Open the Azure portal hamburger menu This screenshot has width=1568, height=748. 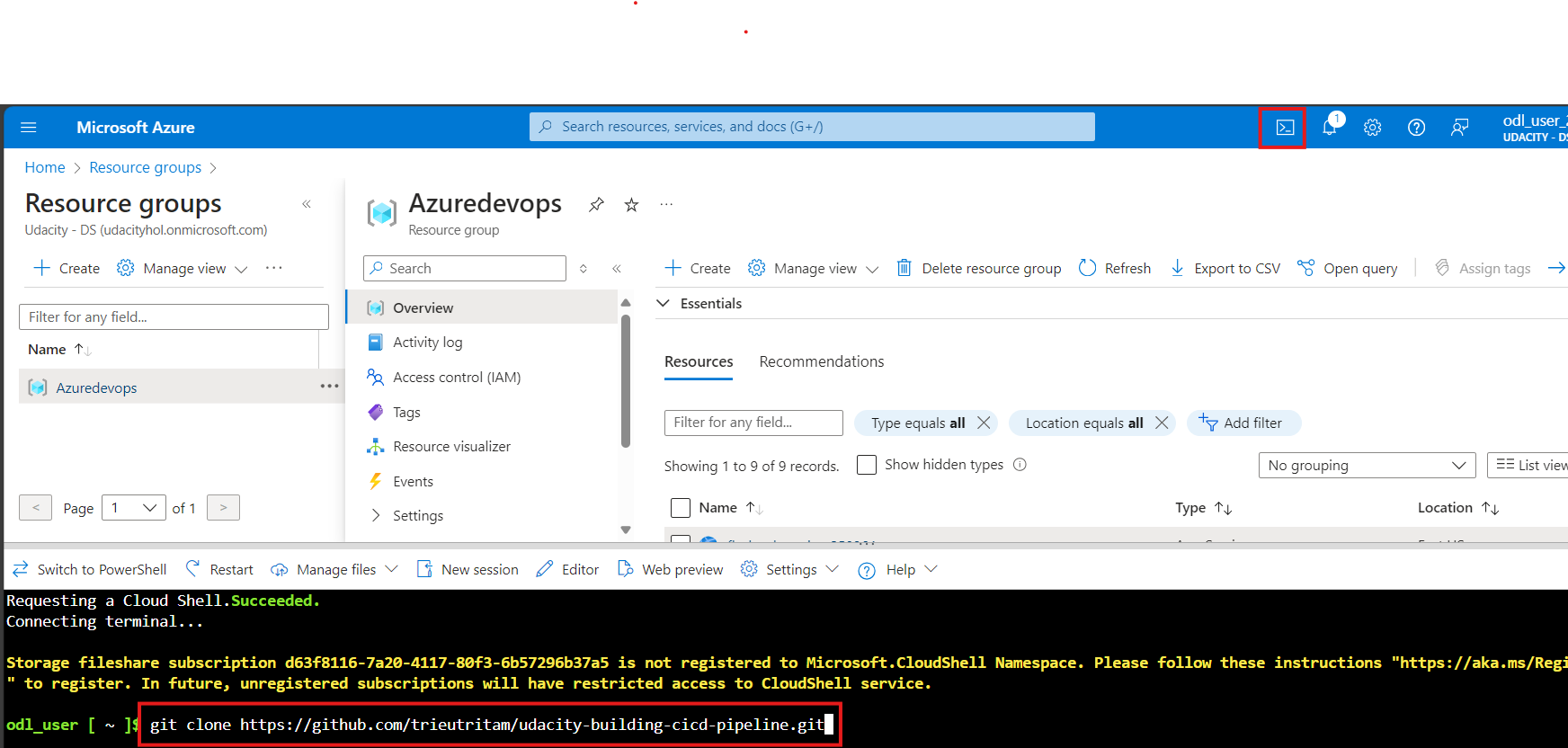[29, 128]
